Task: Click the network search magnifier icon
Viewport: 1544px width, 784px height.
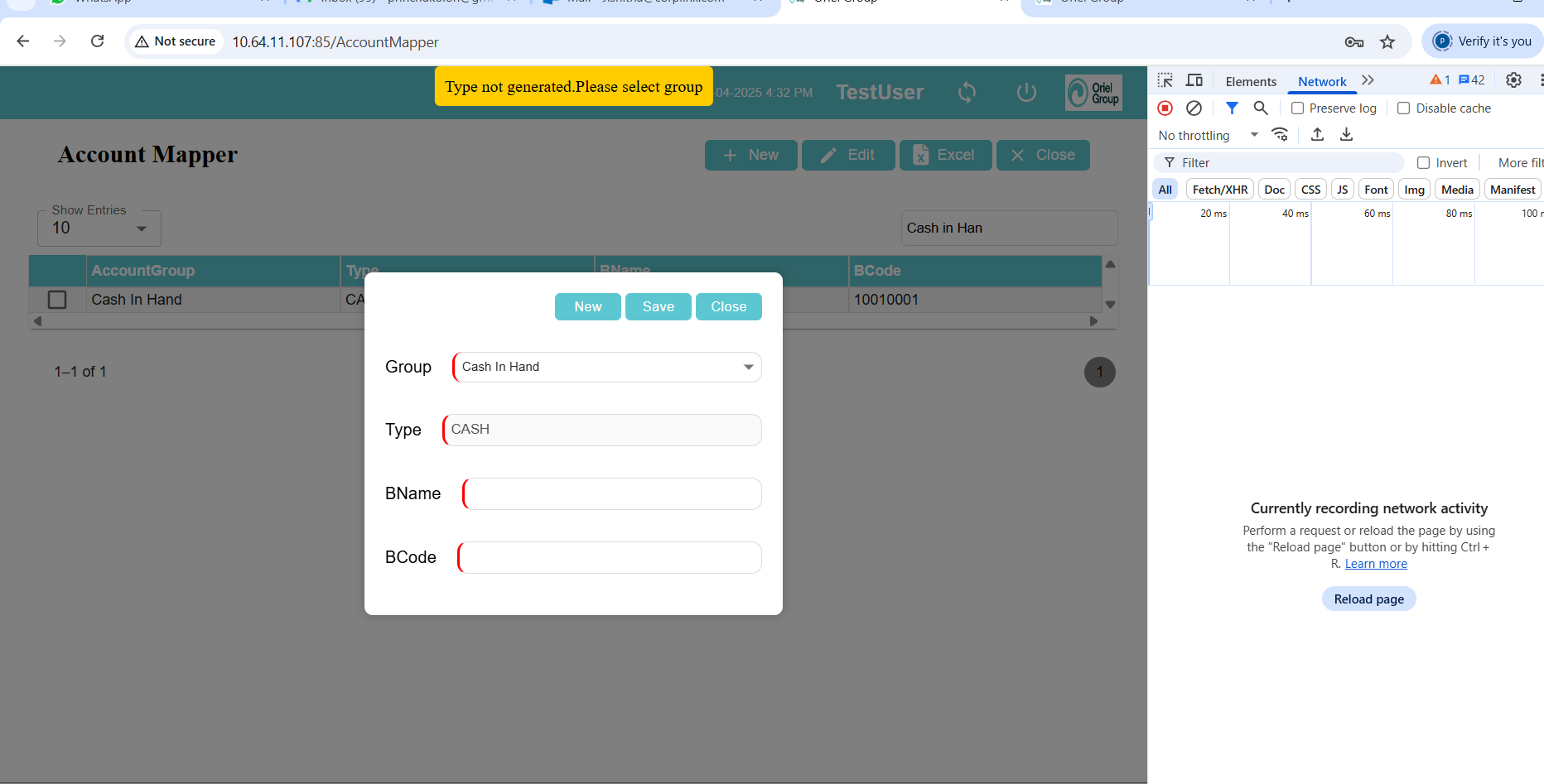Action: (x=1261, y=108)
